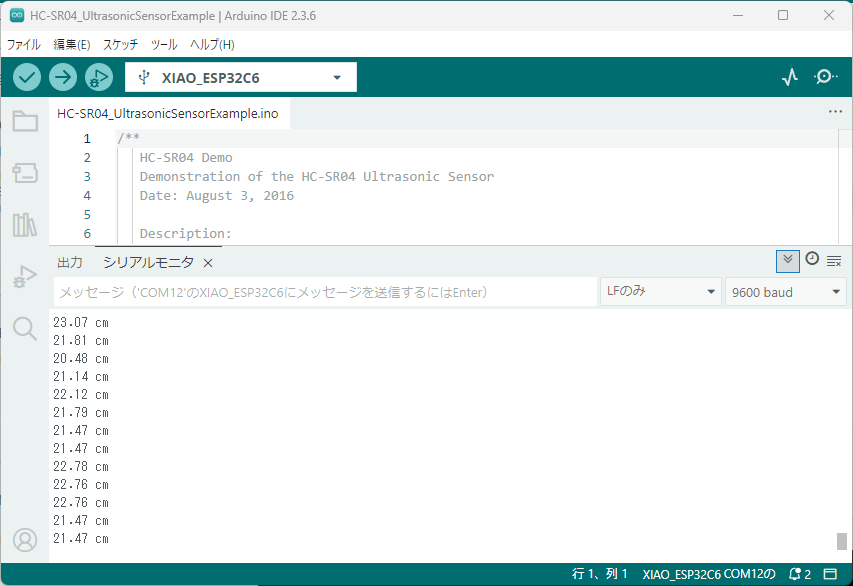Click the serial monitor vertical scrollbar thumb
This screenshot has height=586, width=853.
click(842, 542)
